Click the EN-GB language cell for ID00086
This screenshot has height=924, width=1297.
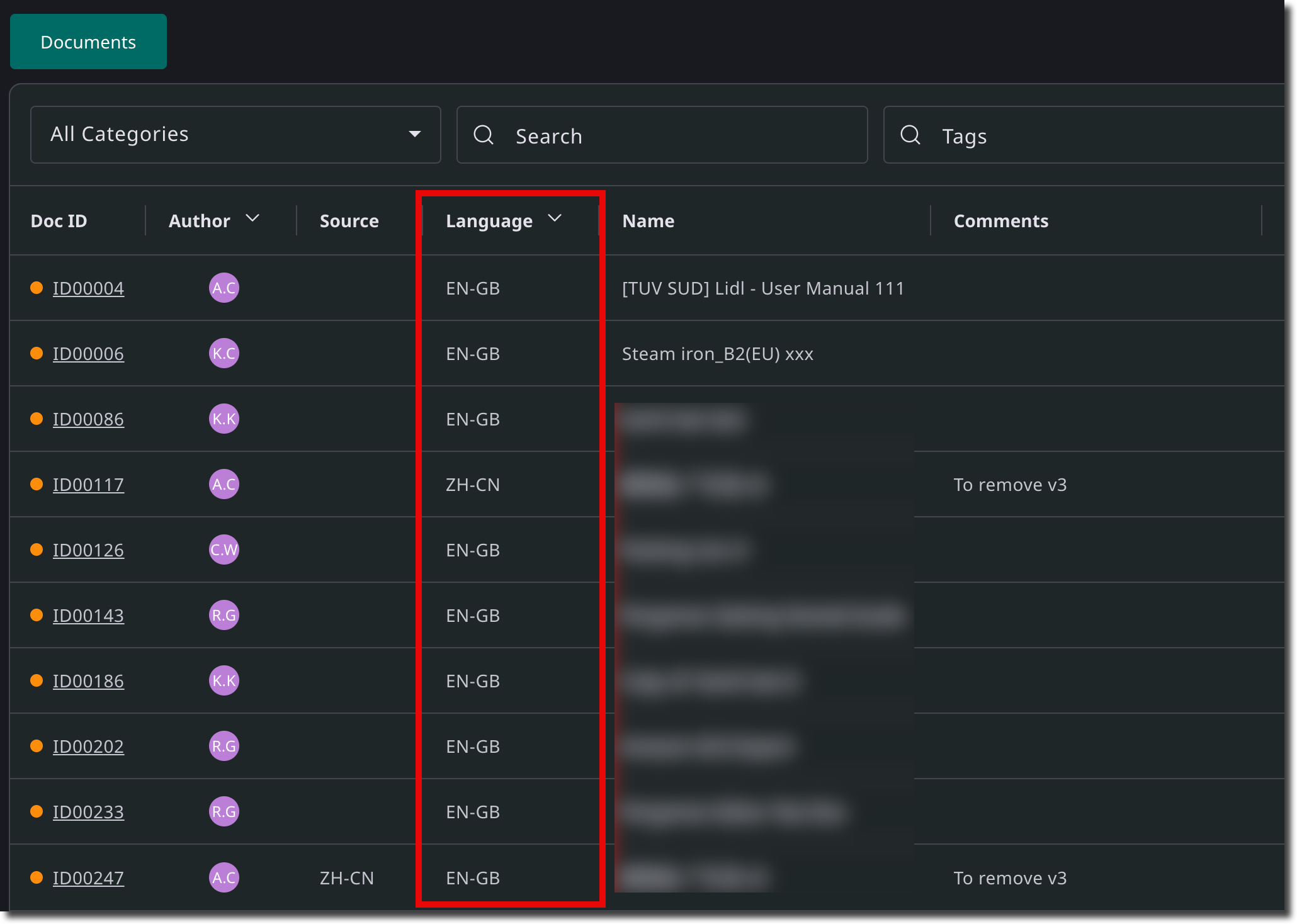[473, 419]
